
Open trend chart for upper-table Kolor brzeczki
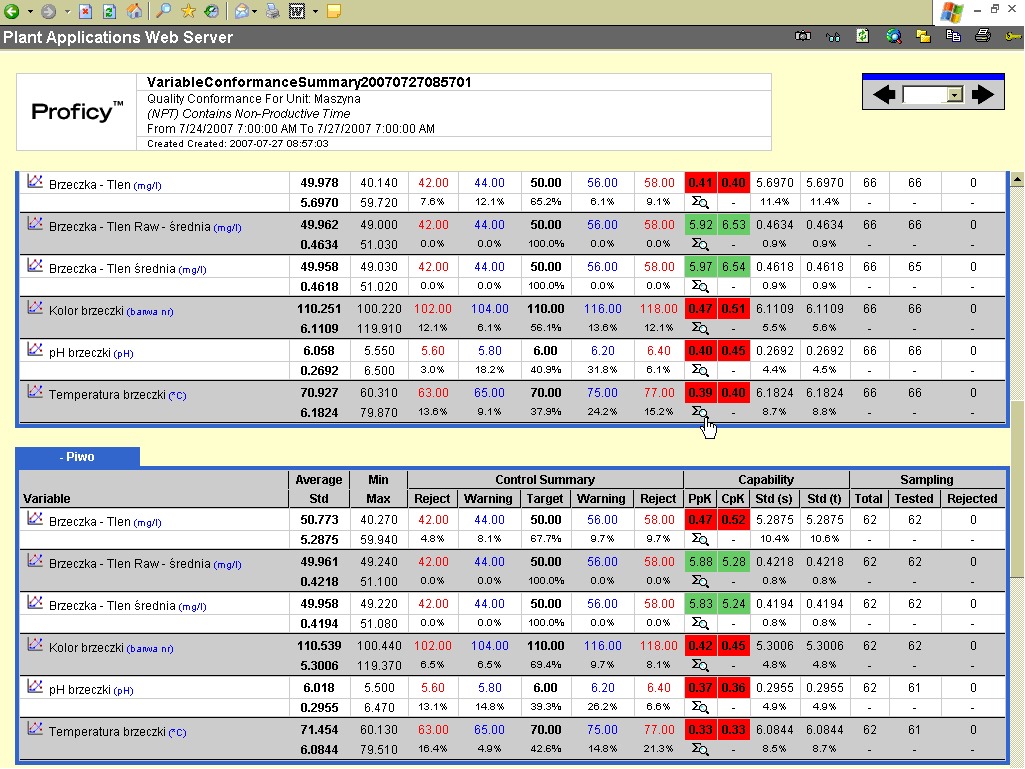click(35, 307)
